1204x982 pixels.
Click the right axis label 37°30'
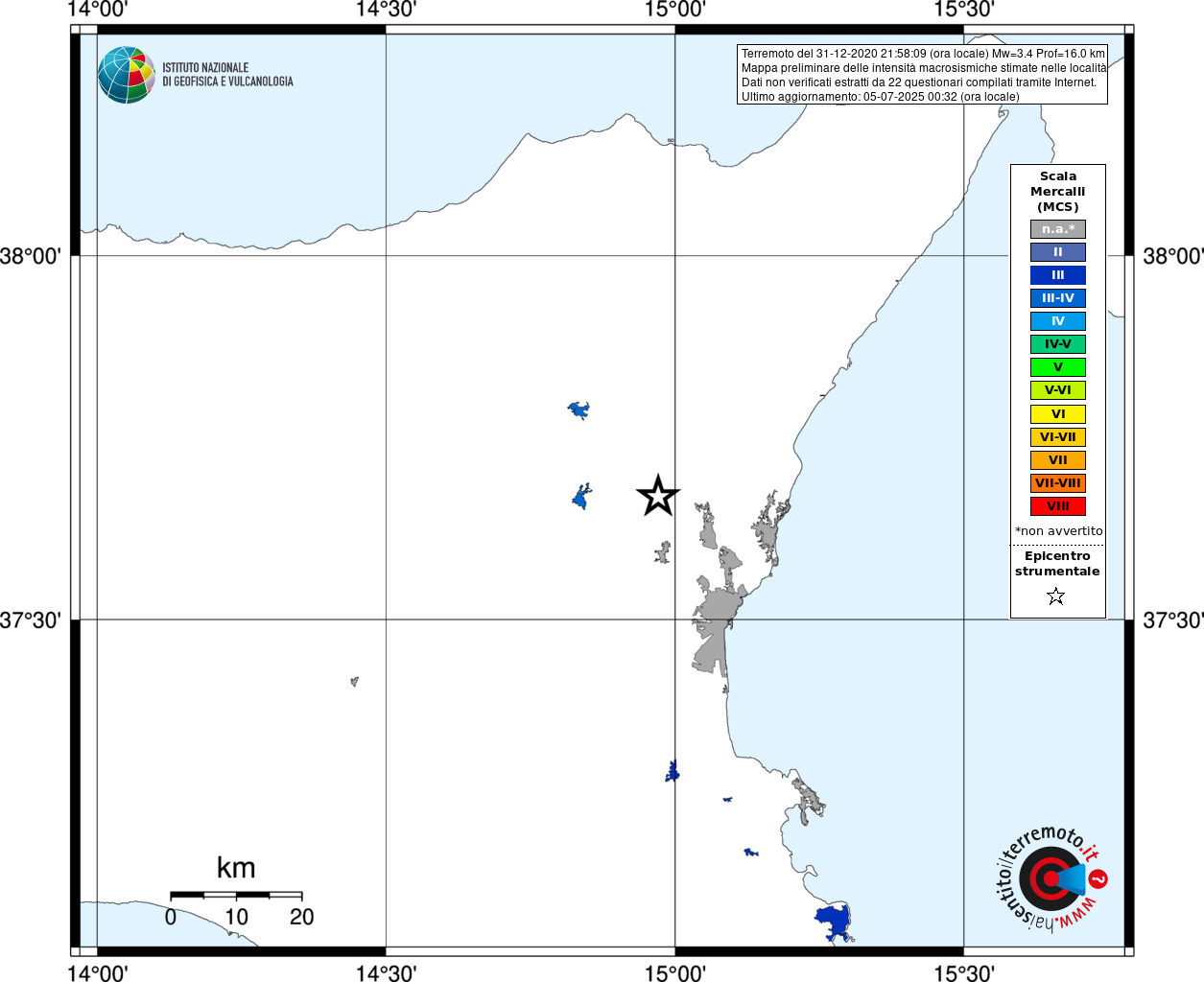pos(1172,620)
